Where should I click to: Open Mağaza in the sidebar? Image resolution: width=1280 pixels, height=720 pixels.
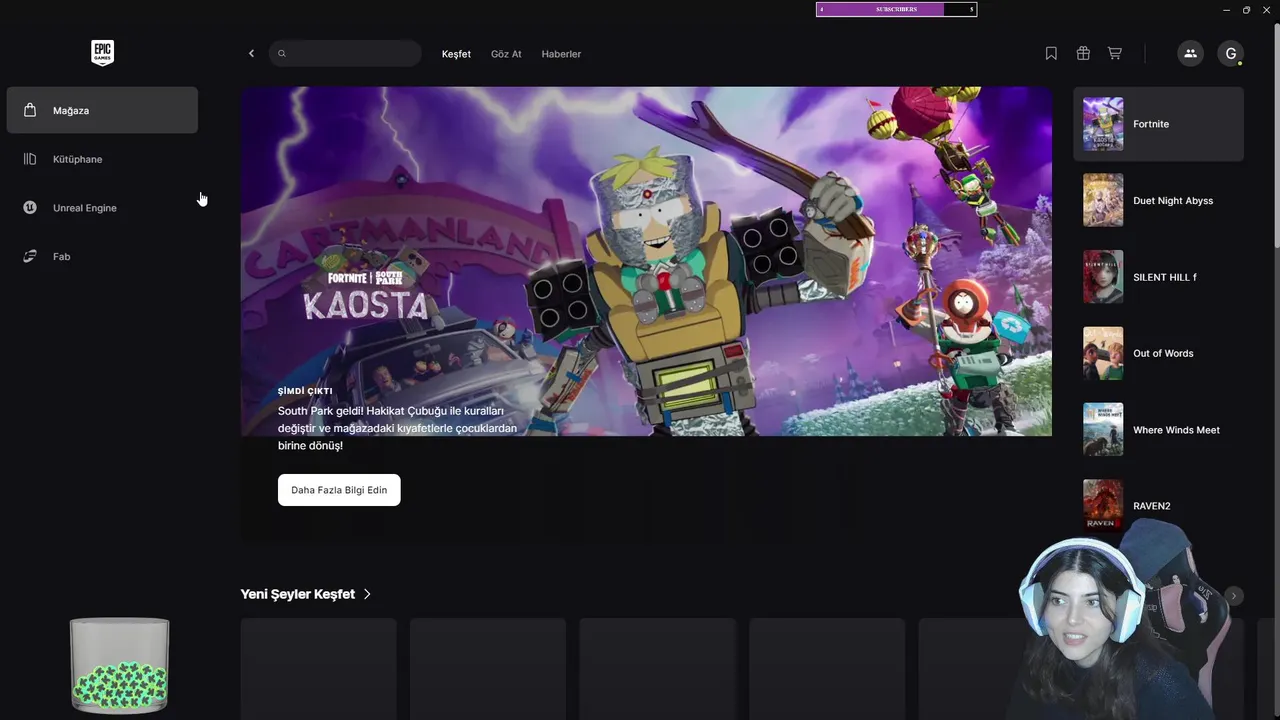tap(102, 110)
